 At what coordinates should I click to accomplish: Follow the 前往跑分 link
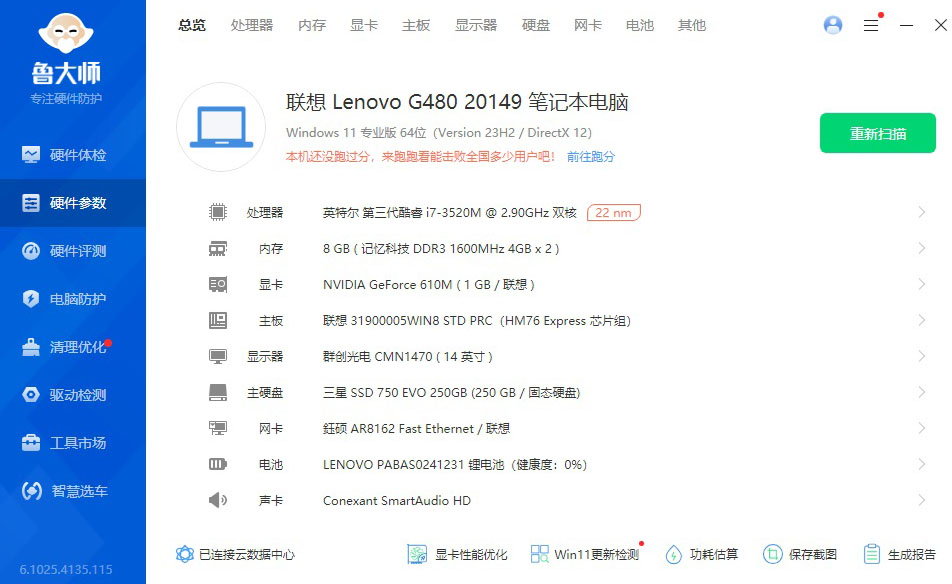(x=591, y=157)
